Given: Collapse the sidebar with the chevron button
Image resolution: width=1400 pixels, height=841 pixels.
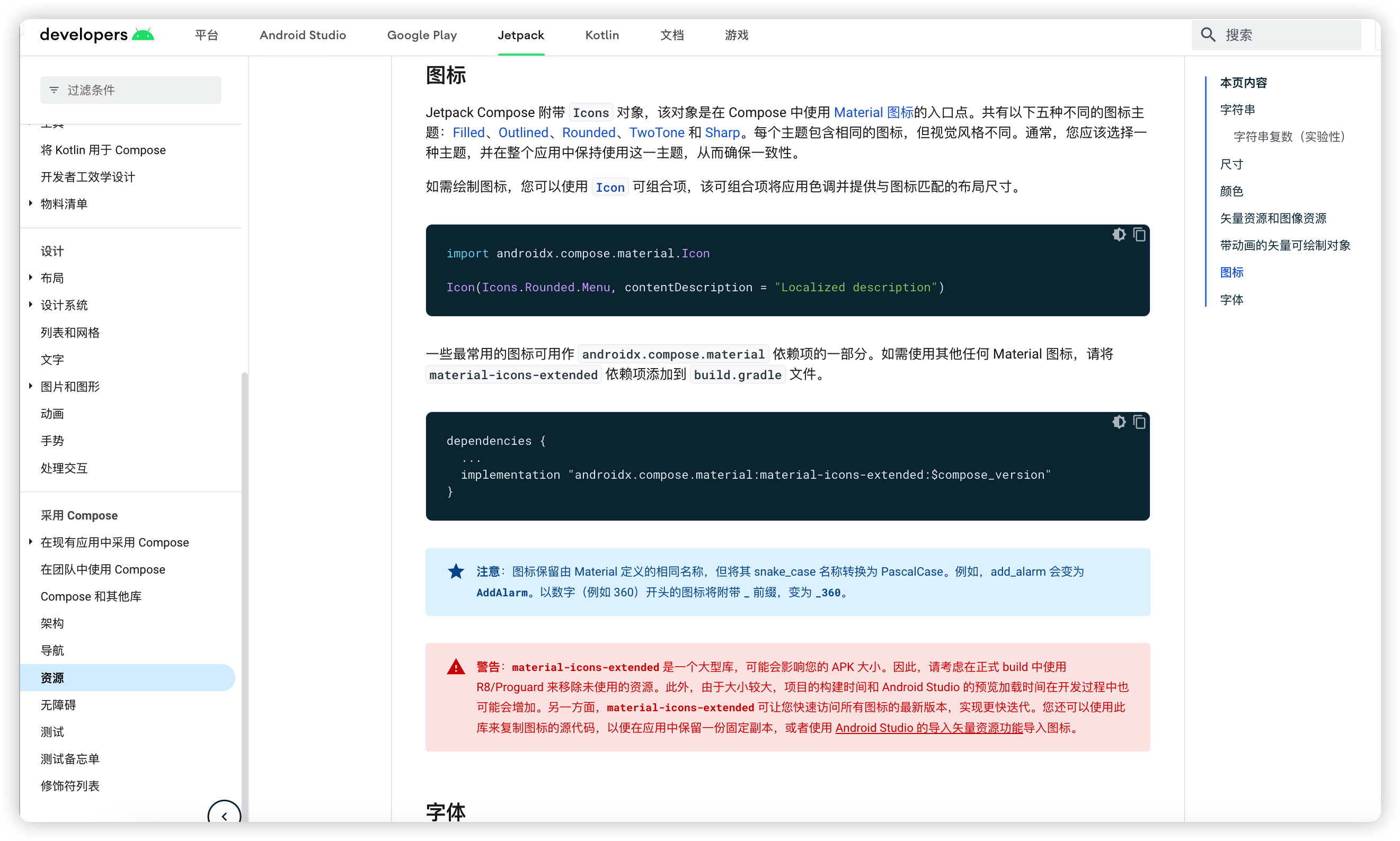Looking at the screenshot, I should pyautogui.click(x=224, y=815).
